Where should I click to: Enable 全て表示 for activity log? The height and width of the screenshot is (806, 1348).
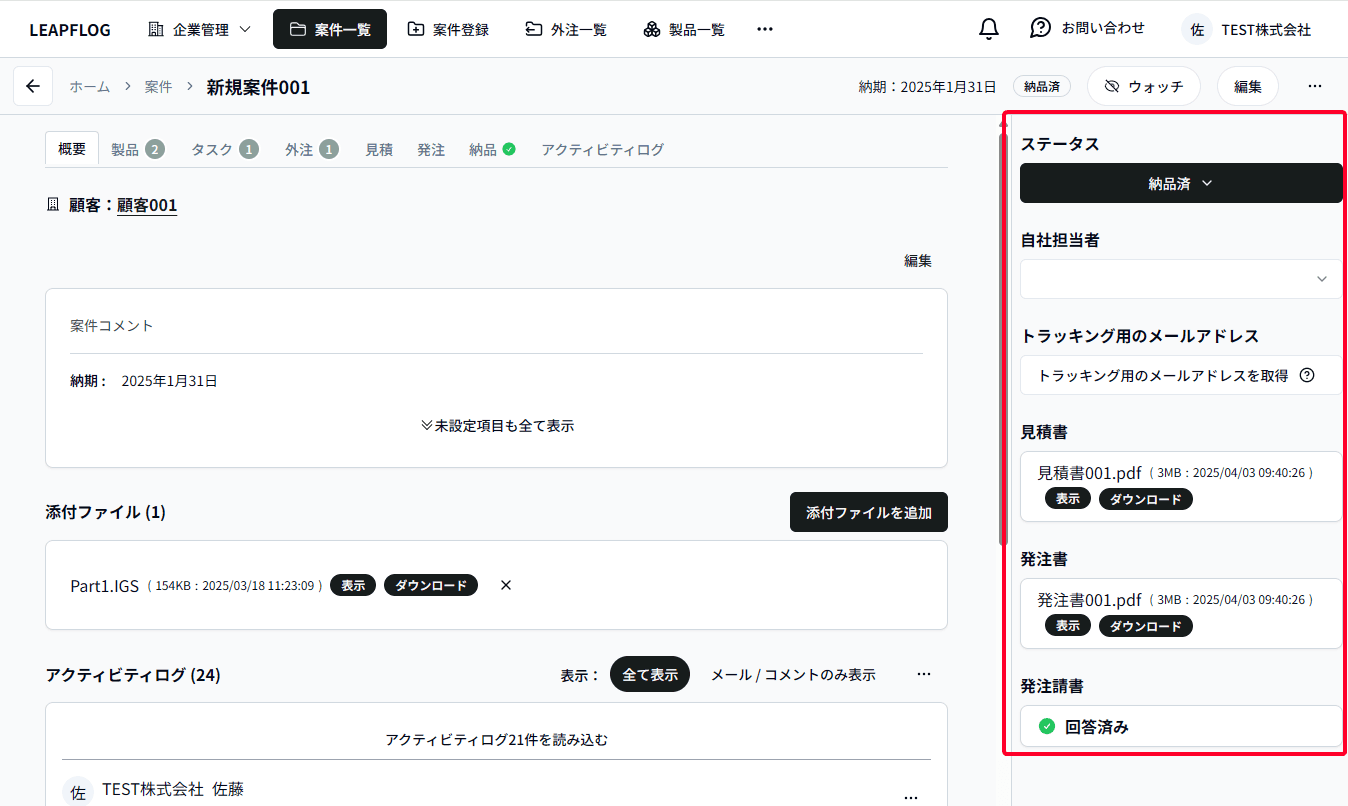(649, 674)
